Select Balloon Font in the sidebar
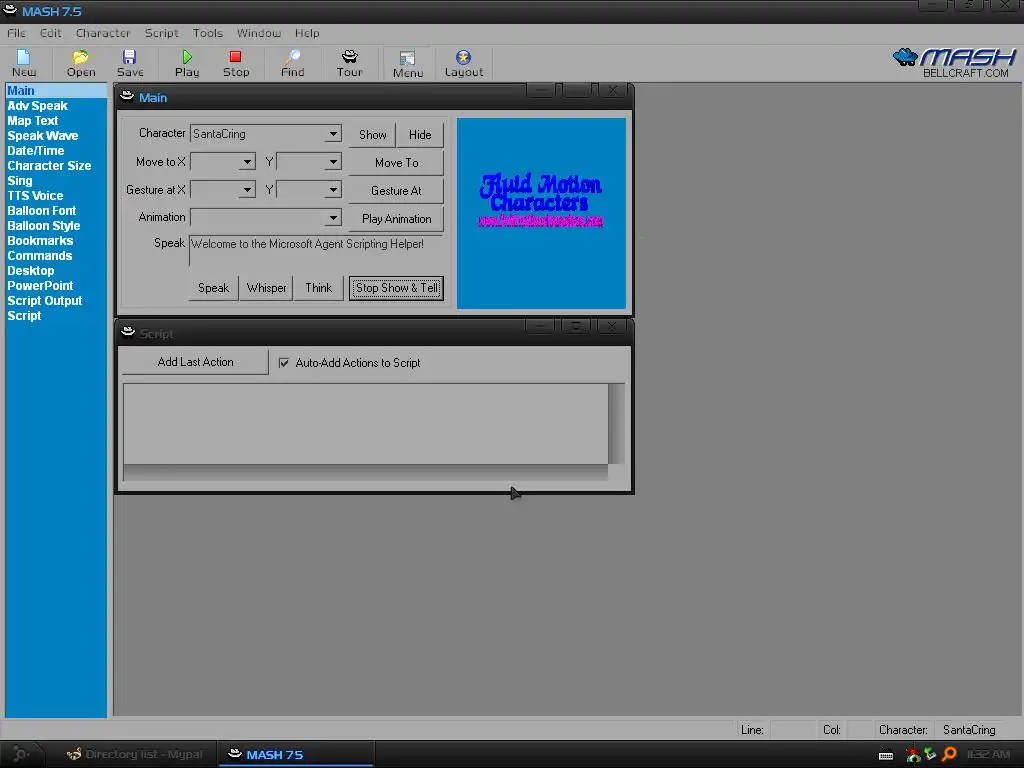 tap(42, 211)
